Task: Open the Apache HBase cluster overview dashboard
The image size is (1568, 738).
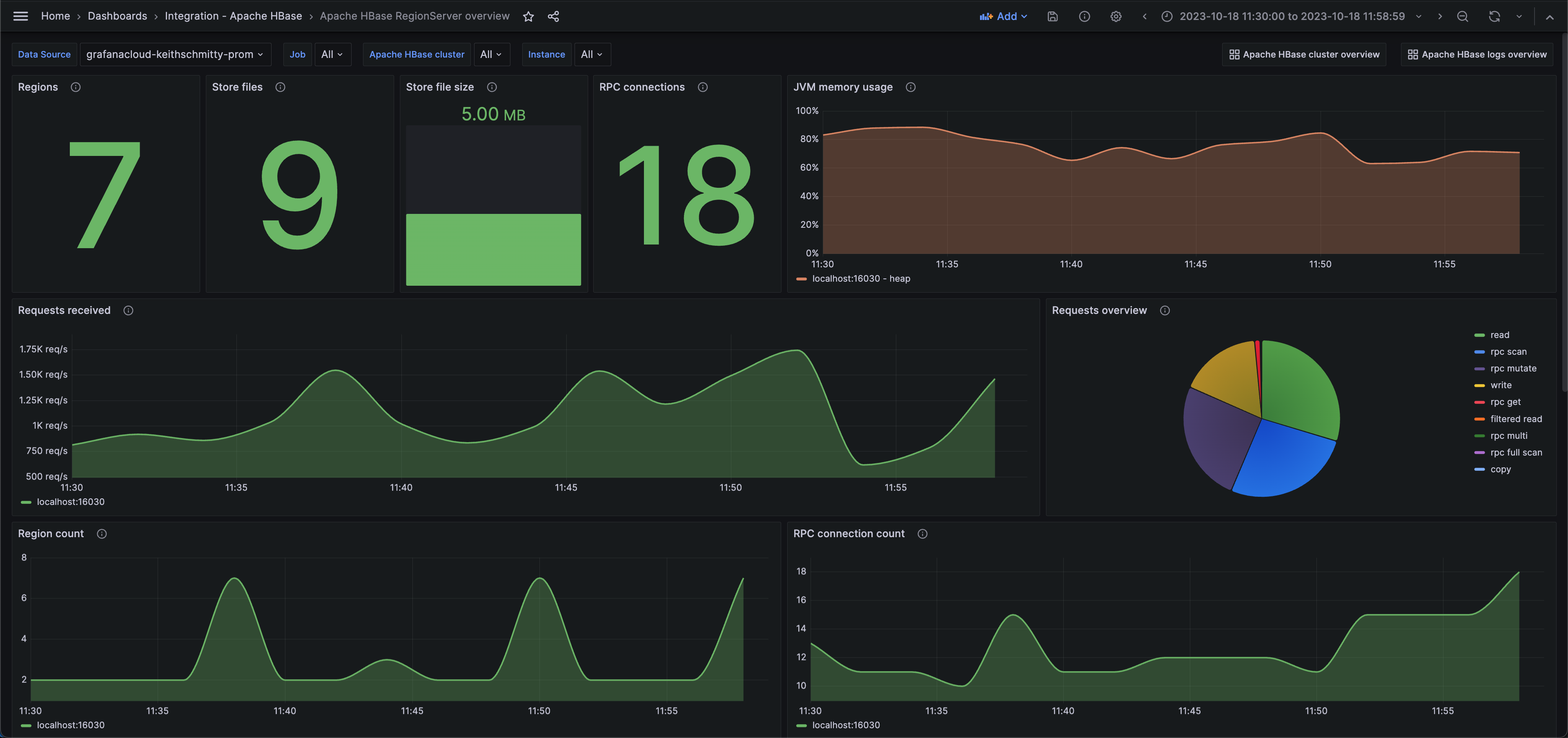Action: [x=1303, y=54]
